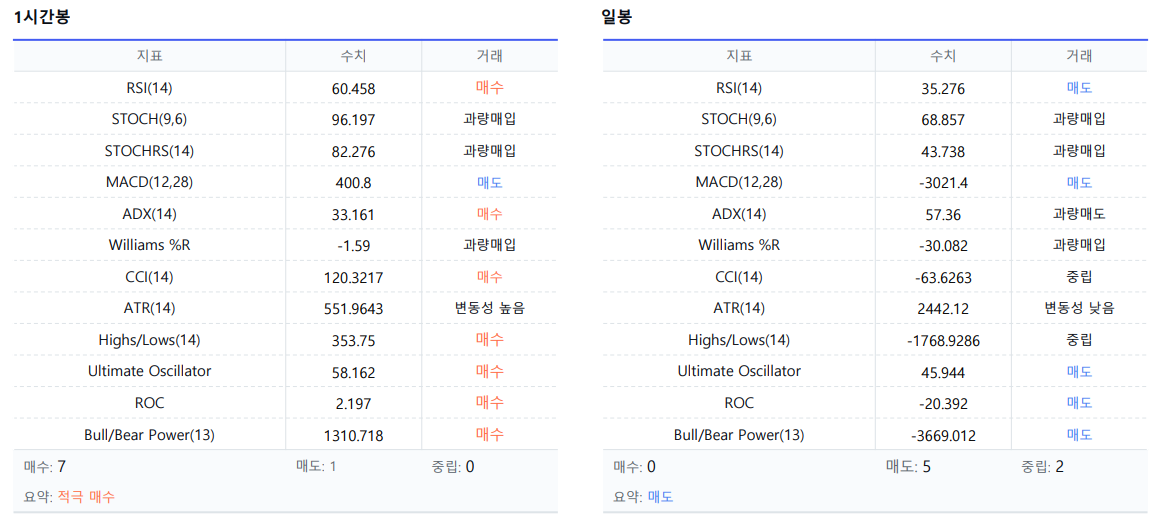The width and height of the screenshot is (1158, 524).
Task: Select the daily ATR value 2442.12
Action: [943, 310]
